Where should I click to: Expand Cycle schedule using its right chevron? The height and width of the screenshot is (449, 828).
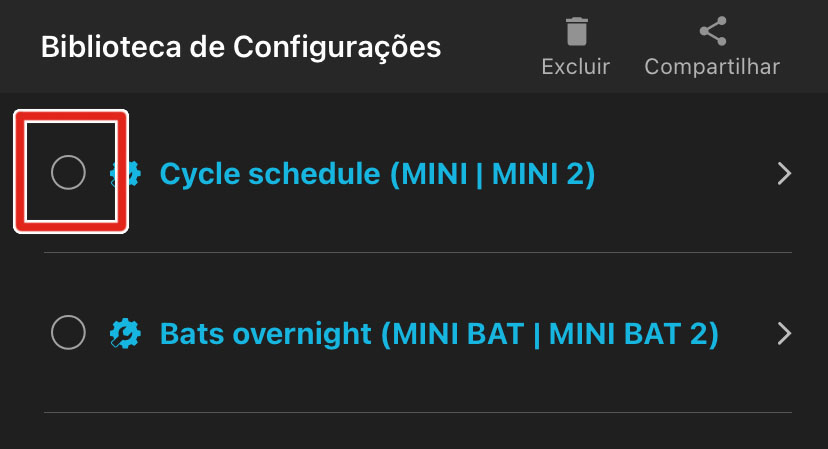point(785,174)
